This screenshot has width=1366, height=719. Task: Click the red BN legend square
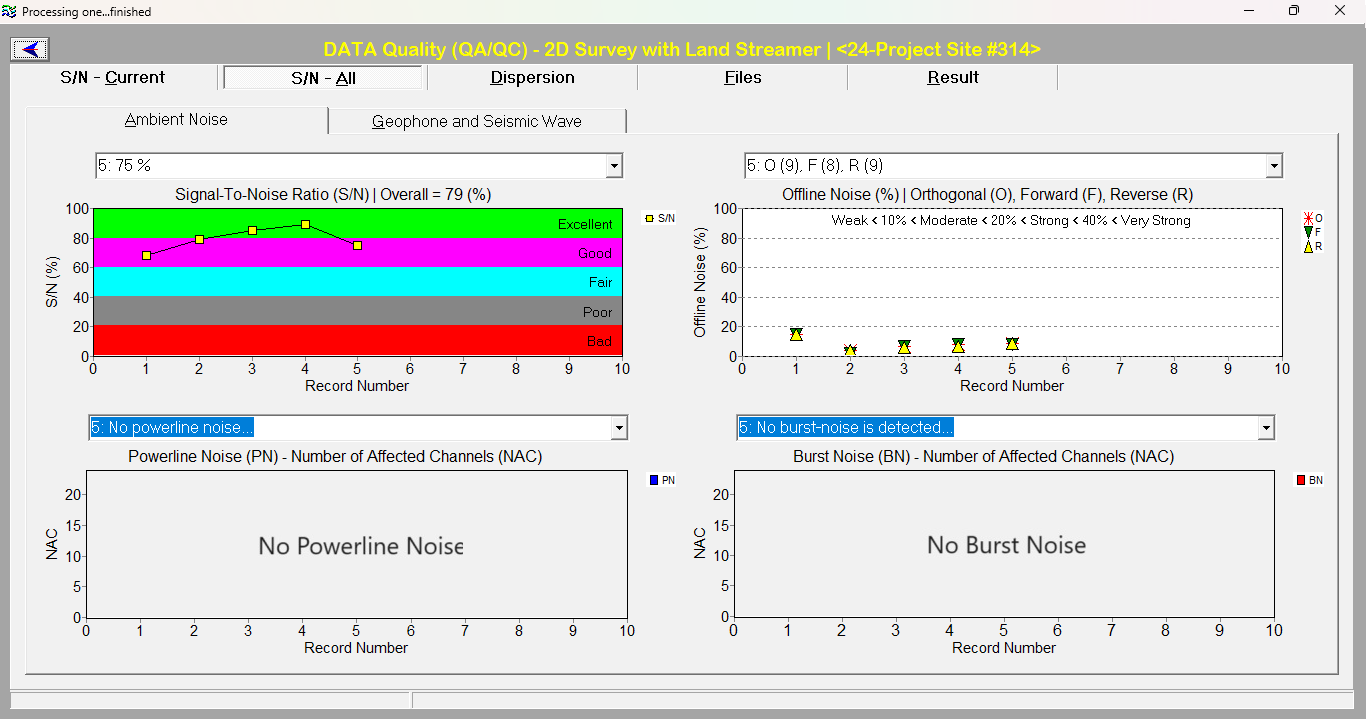point(1301,480)
